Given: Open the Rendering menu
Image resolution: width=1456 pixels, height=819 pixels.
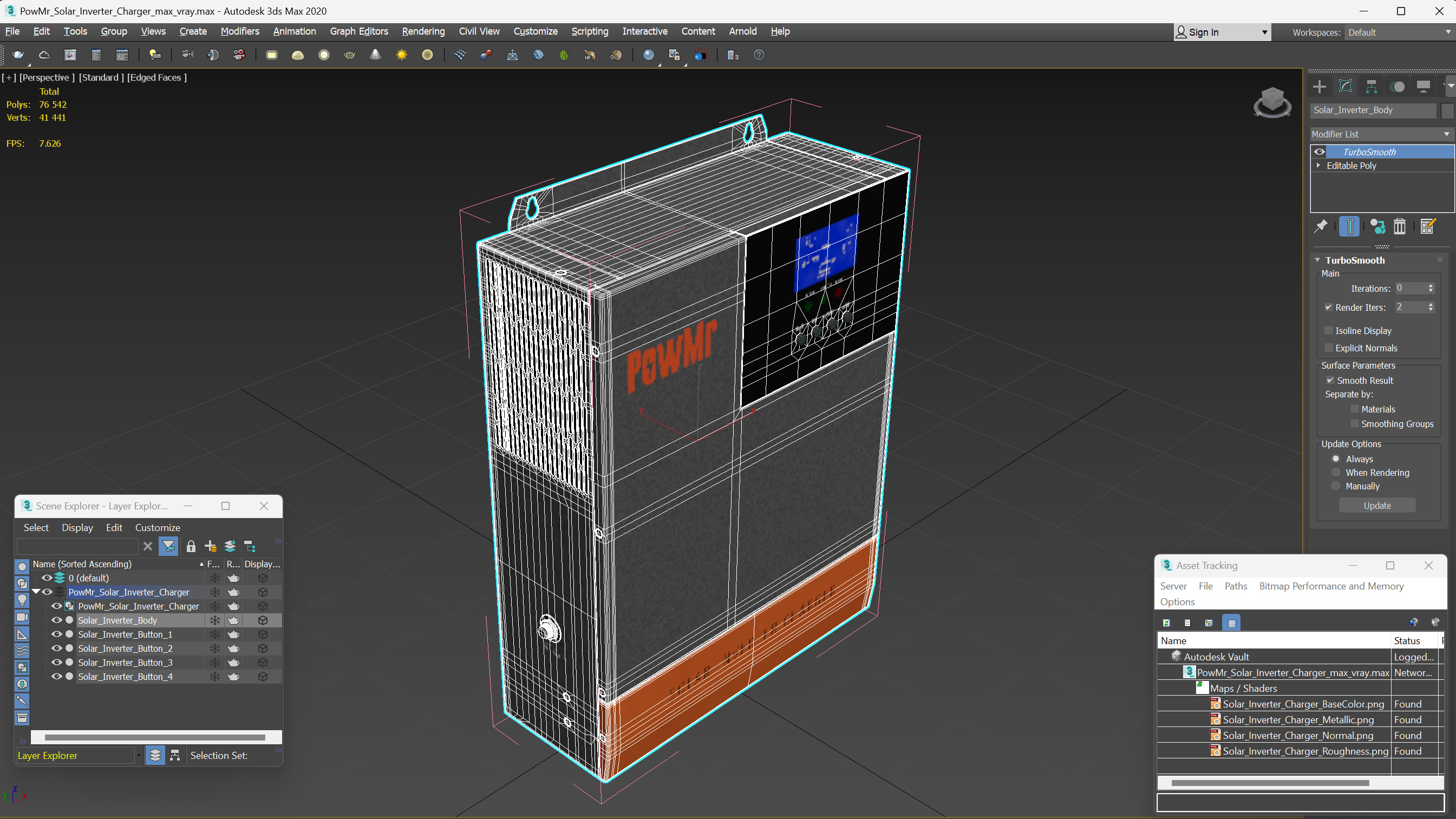Looking at the screenshot, I should pos(423,31).
